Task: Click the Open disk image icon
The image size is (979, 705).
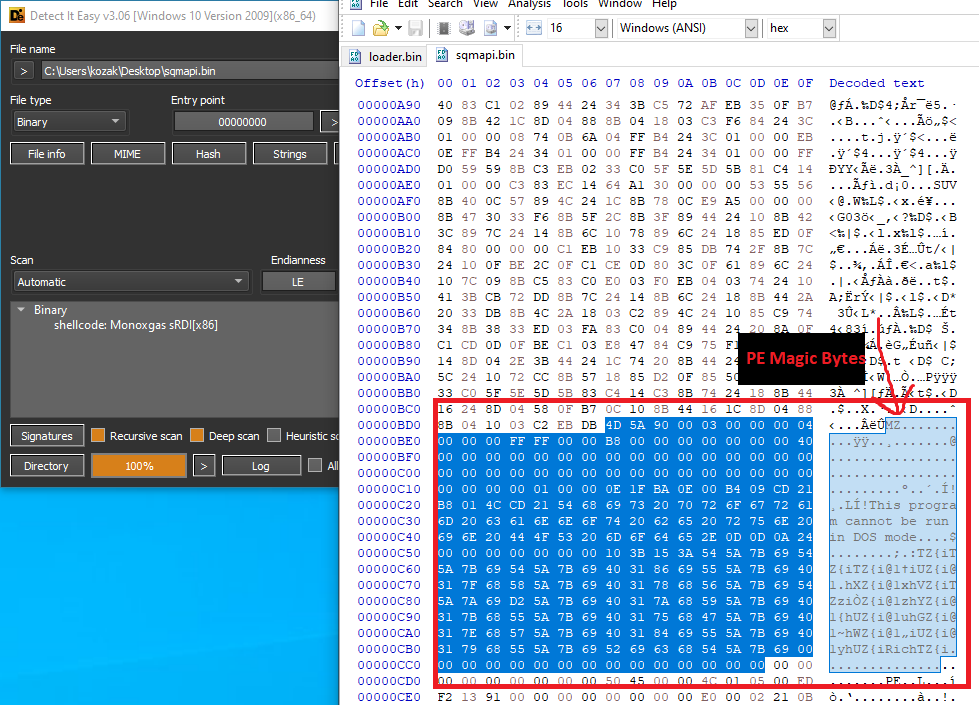Action: pyautogui.click(x=491, y=28)
